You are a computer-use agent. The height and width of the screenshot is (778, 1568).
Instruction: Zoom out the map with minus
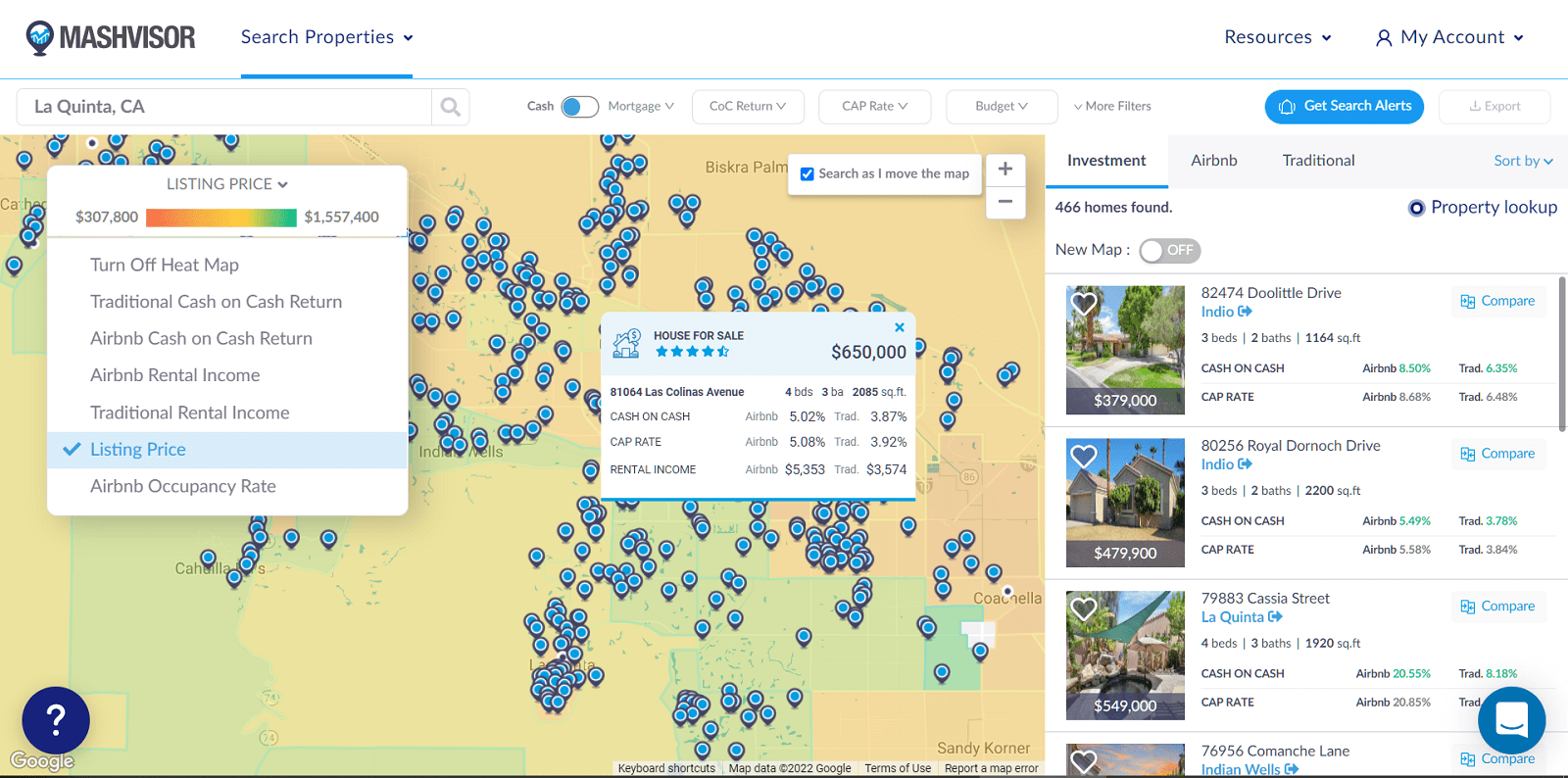pyautogui.click(x=1005, y=202)
